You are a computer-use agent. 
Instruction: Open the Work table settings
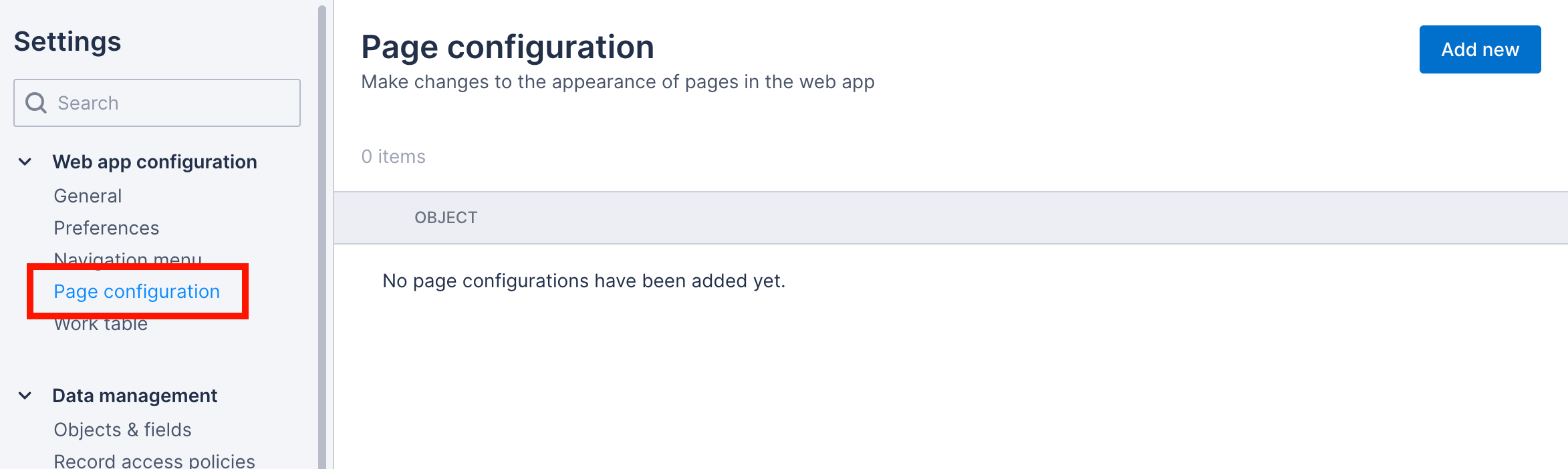tap(100, 323)
